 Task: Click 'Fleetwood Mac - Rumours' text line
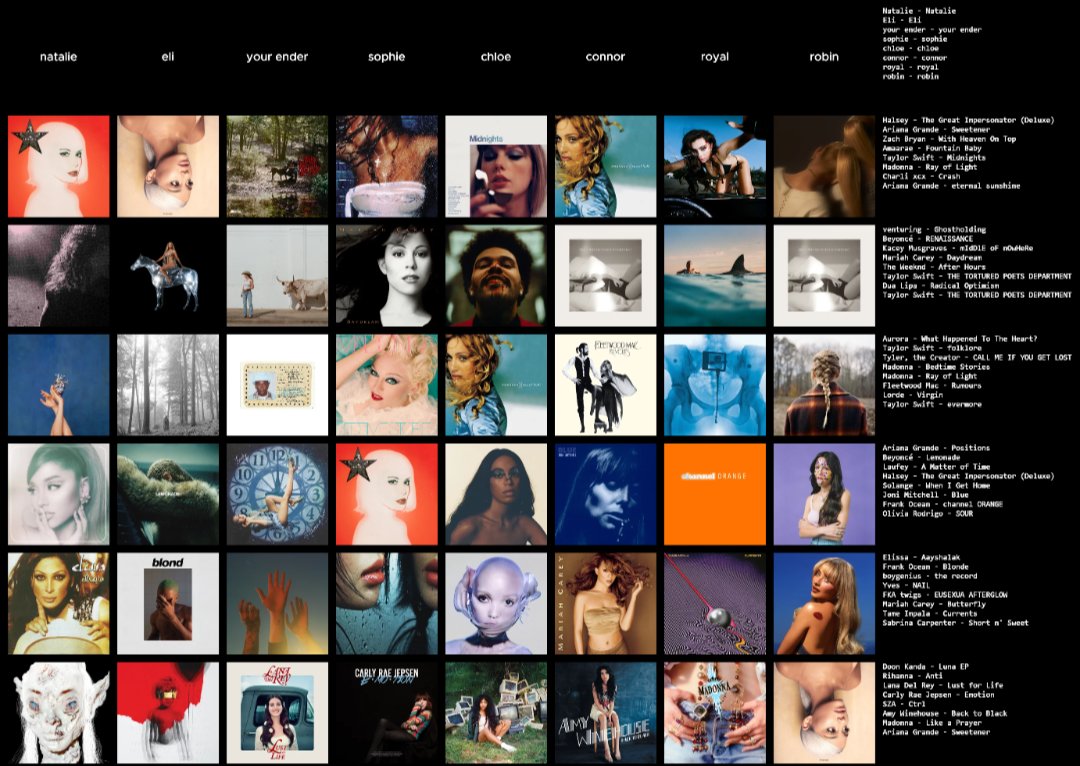pyautogui.click(x=932, y=386)
